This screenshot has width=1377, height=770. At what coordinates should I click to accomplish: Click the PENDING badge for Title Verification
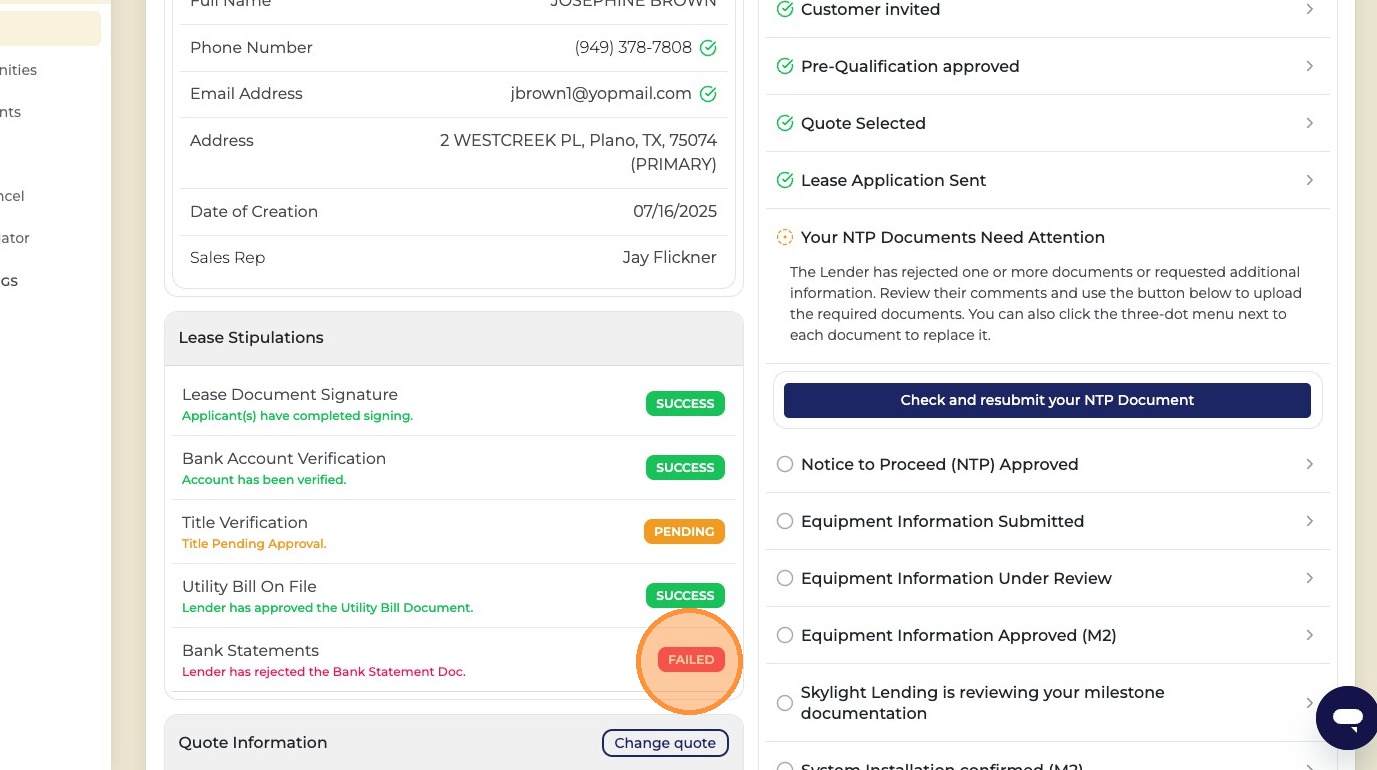[x=684, y=532]
